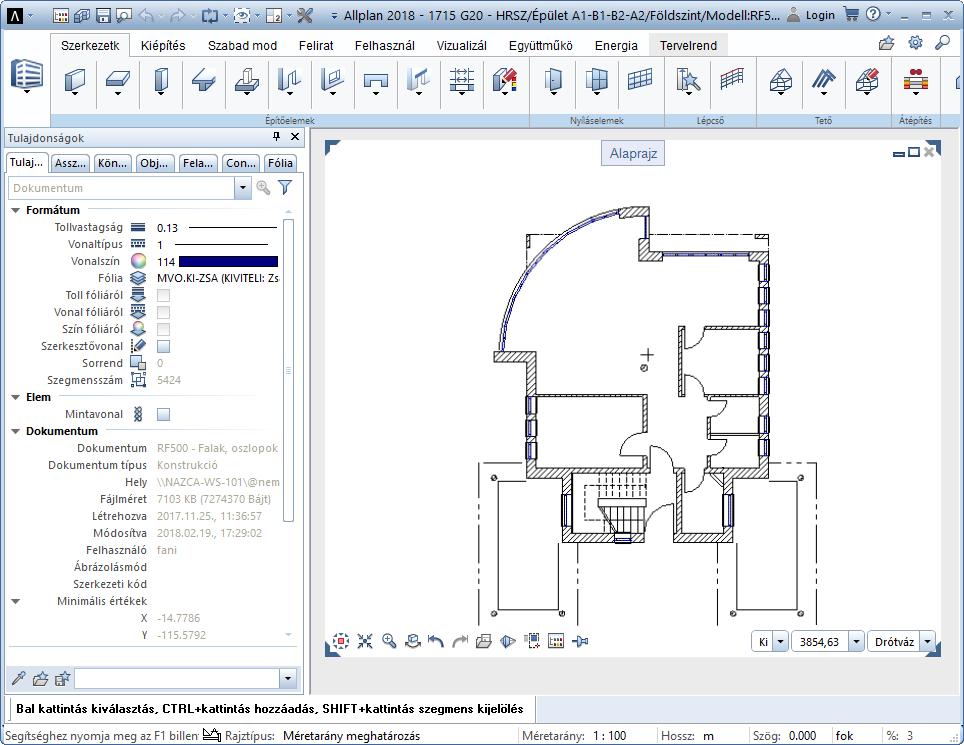
Task: Toggle the Vonal fóliáról checkbox
Action: [x=163, y=312]
